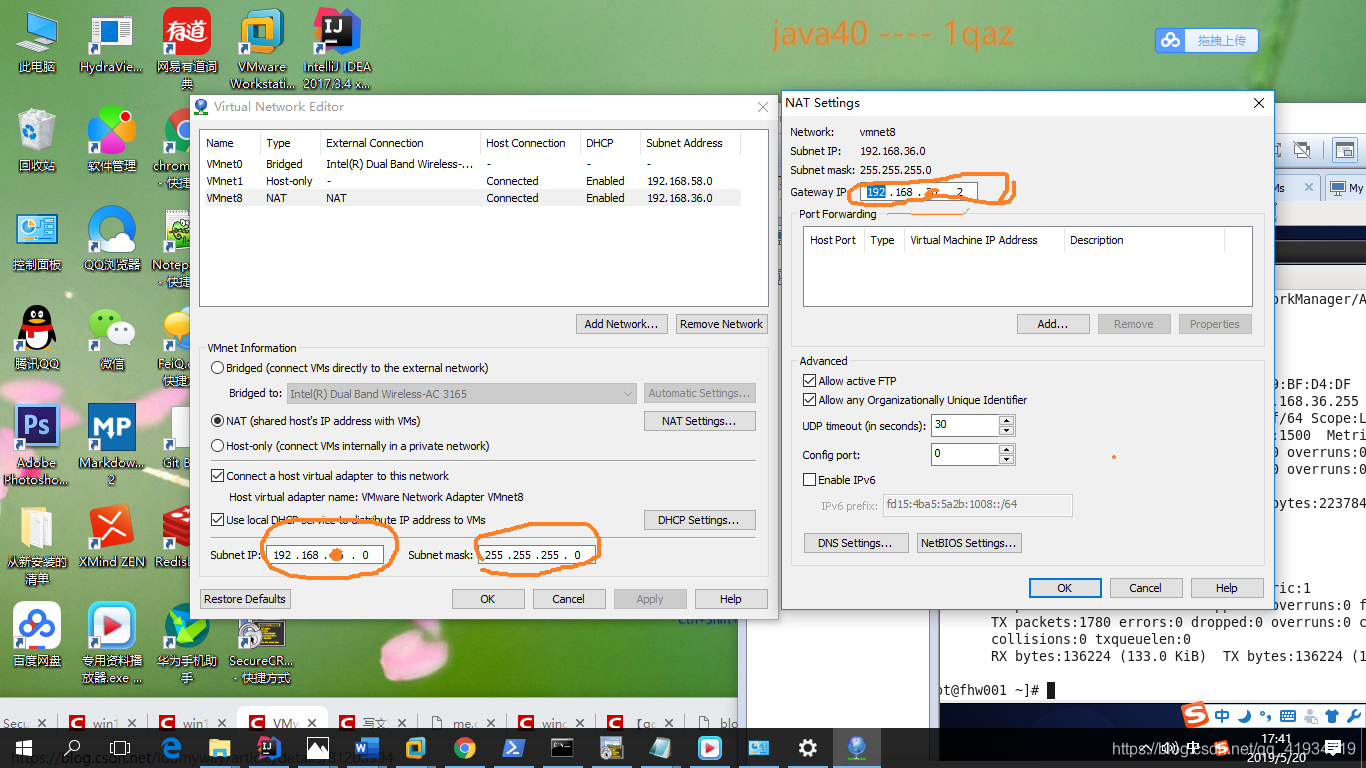Open taskbar search magnifier icon
The width and height of the screenshot is (1366, 768).
coord(72,747)
